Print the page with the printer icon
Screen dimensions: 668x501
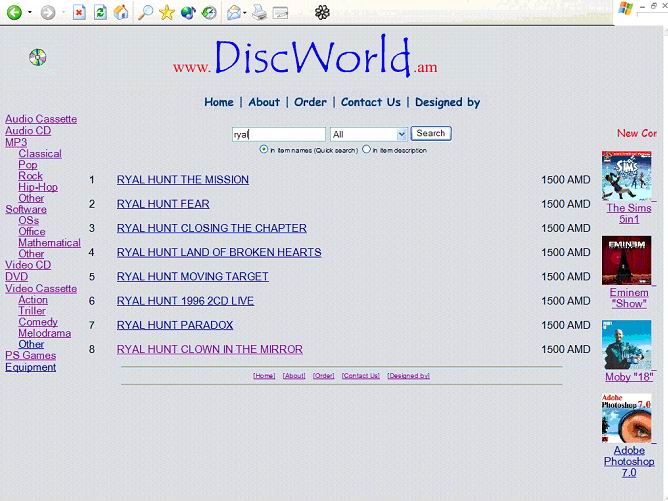pyautogui.click(x=259, y=12)
